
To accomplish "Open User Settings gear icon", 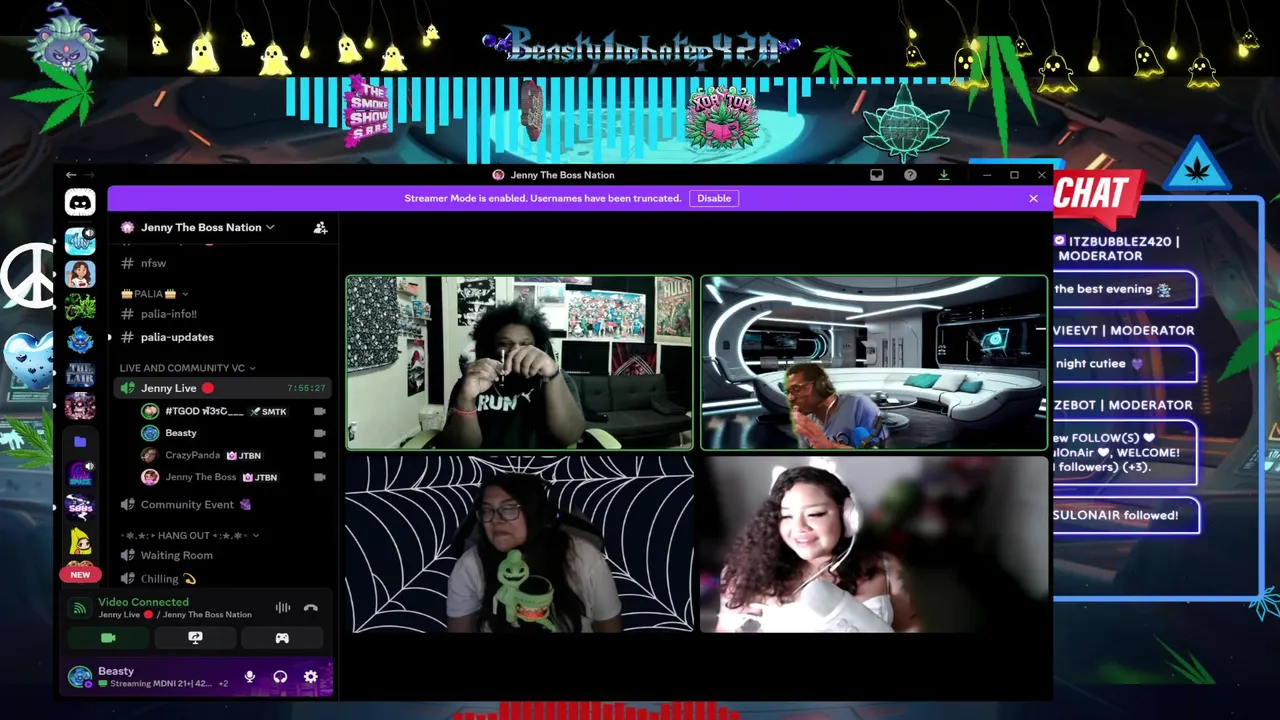I will [x=311, y=677].
